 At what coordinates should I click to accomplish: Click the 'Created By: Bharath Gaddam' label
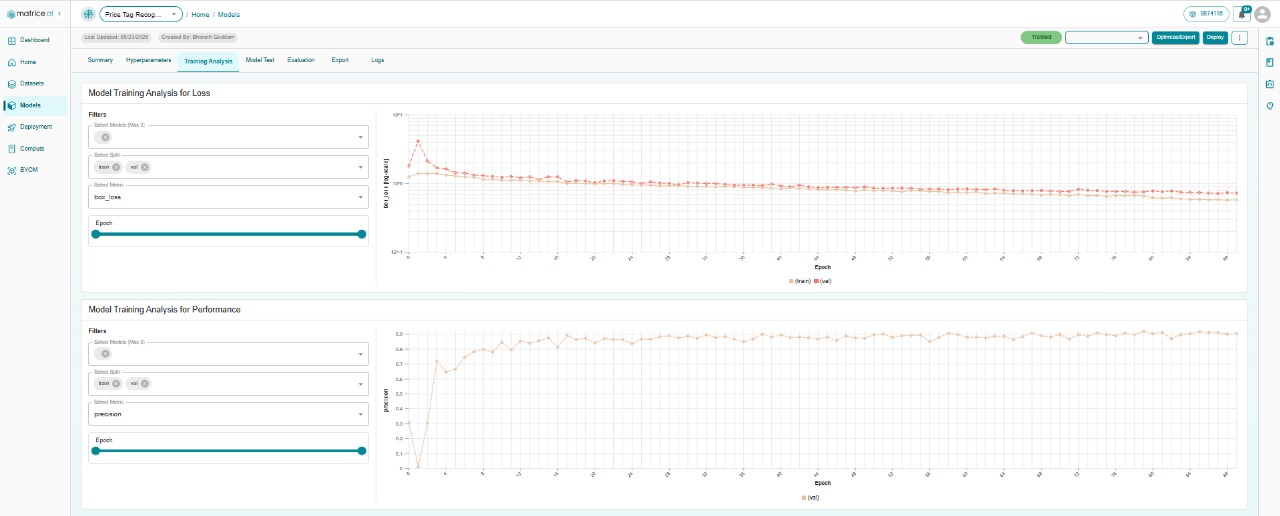pyautogui.click(x=198, y=37)
